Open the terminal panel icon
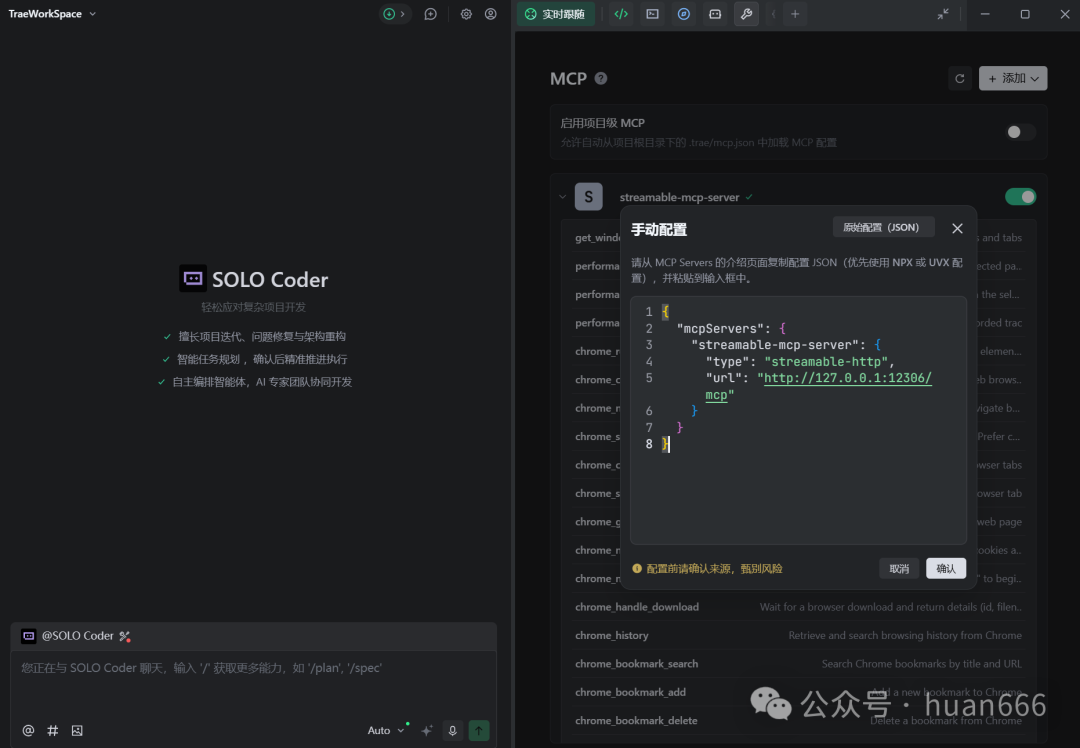 click(x=652, y=14)
